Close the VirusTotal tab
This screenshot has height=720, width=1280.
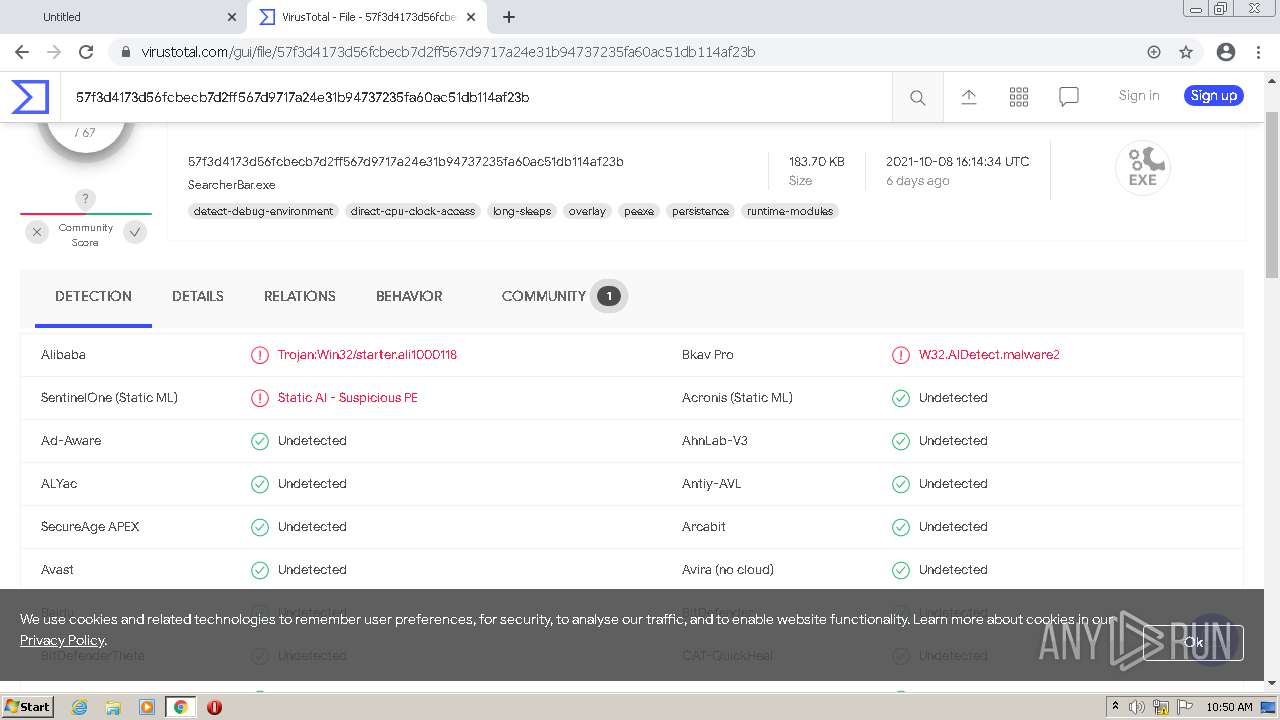point(471,17)
